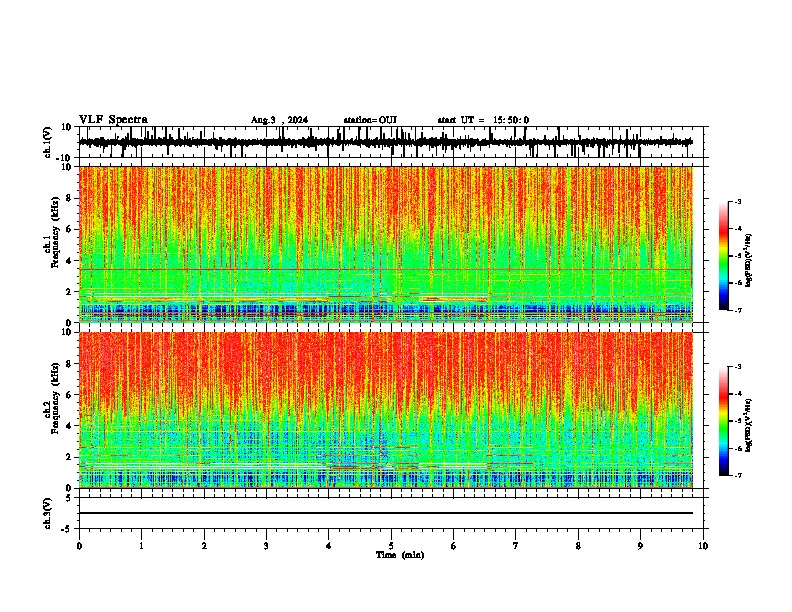
Task: Click the "8" kHz tick on ch.2 axis
Action: tap(70, 364)
